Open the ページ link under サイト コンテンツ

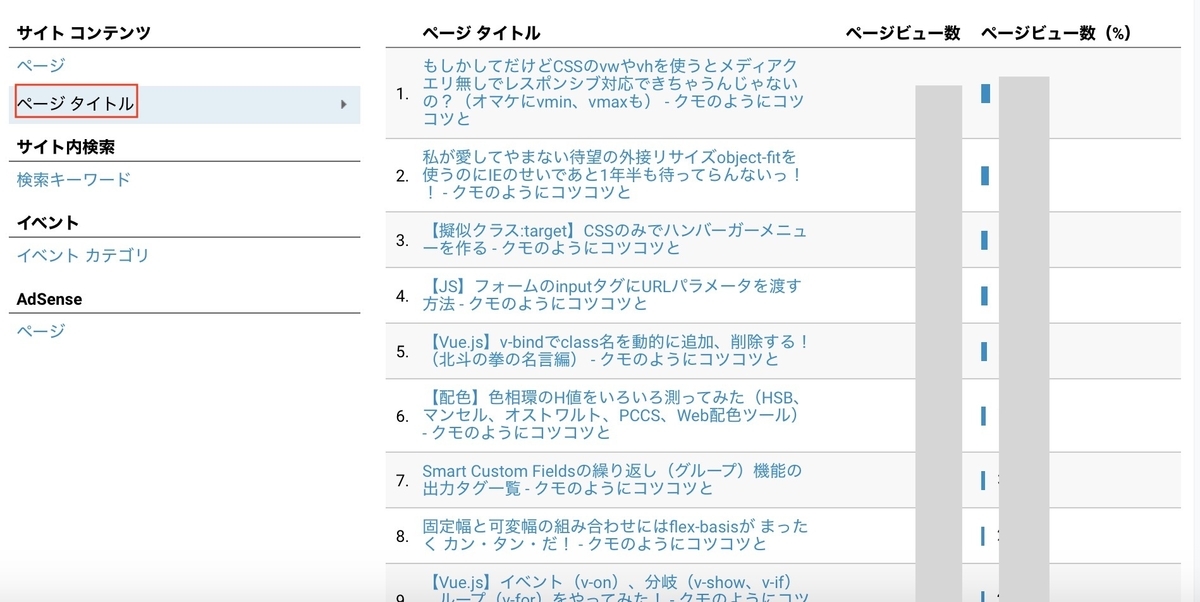[41, 66]
